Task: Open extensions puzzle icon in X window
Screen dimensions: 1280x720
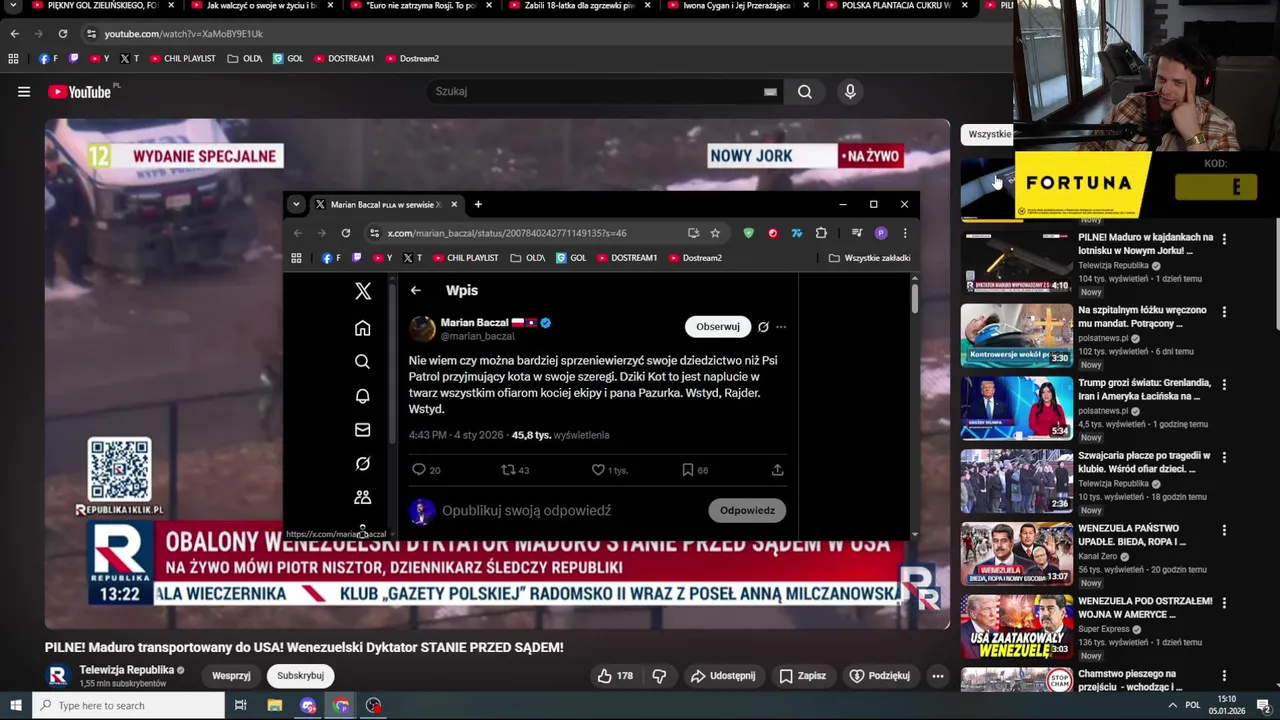Action: click(x=821, y=233)
